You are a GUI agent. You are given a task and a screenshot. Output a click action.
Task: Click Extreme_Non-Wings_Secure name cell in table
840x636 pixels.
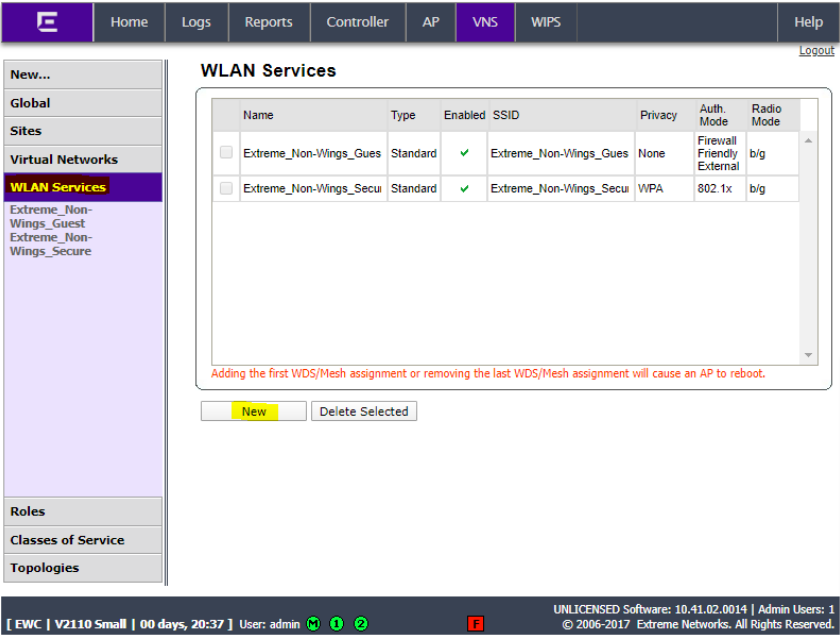pyautogui.click(x=313, y=189)
